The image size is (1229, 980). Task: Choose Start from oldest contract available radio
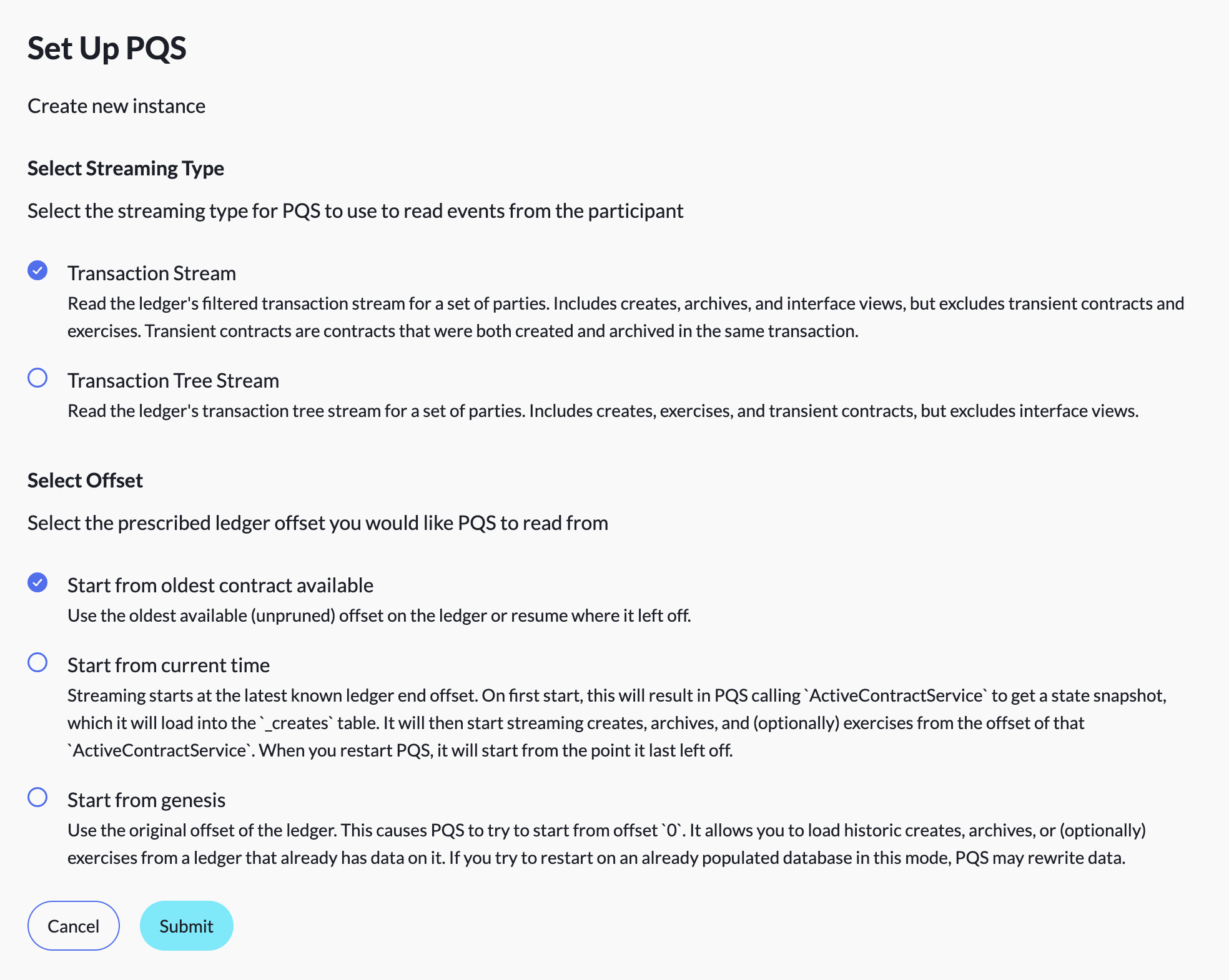point(37,582)
